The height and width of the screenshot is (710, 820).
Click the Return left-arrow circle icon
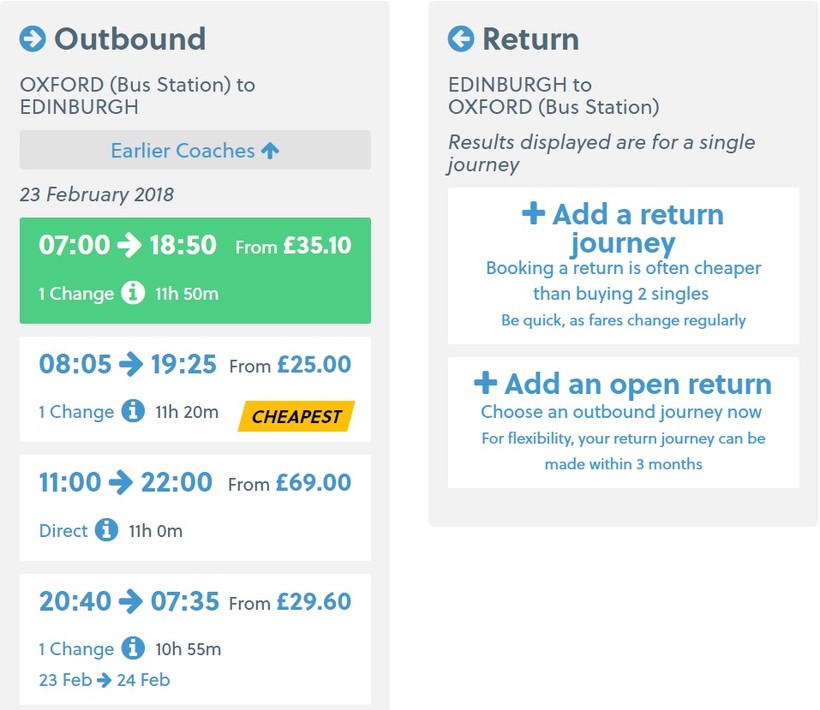point(461,39)
